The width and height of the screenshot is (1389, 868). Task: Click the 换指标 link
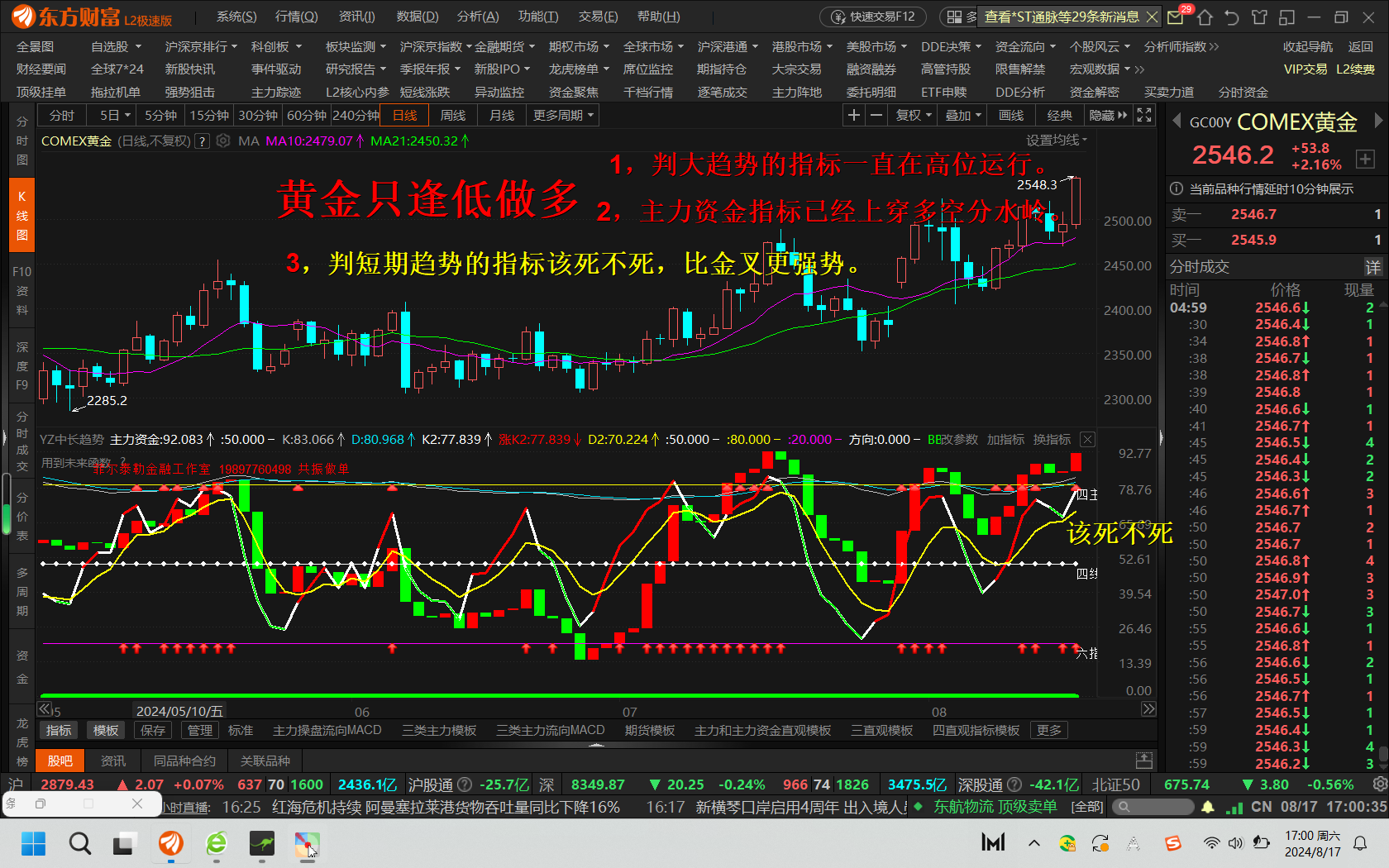[x=1052, y=440]
